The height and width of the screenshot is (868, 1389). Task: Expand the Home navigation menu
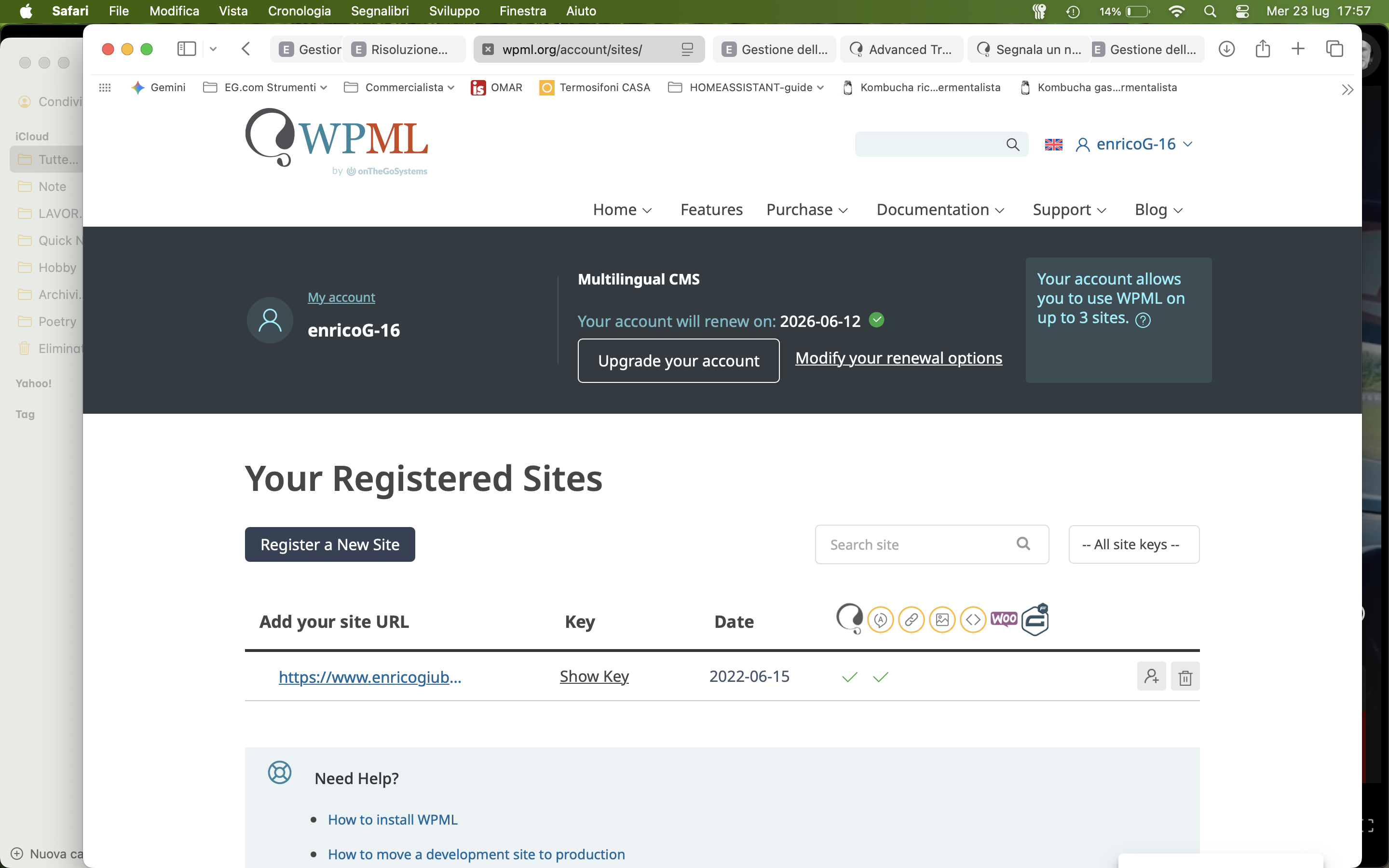click(622, 210)
